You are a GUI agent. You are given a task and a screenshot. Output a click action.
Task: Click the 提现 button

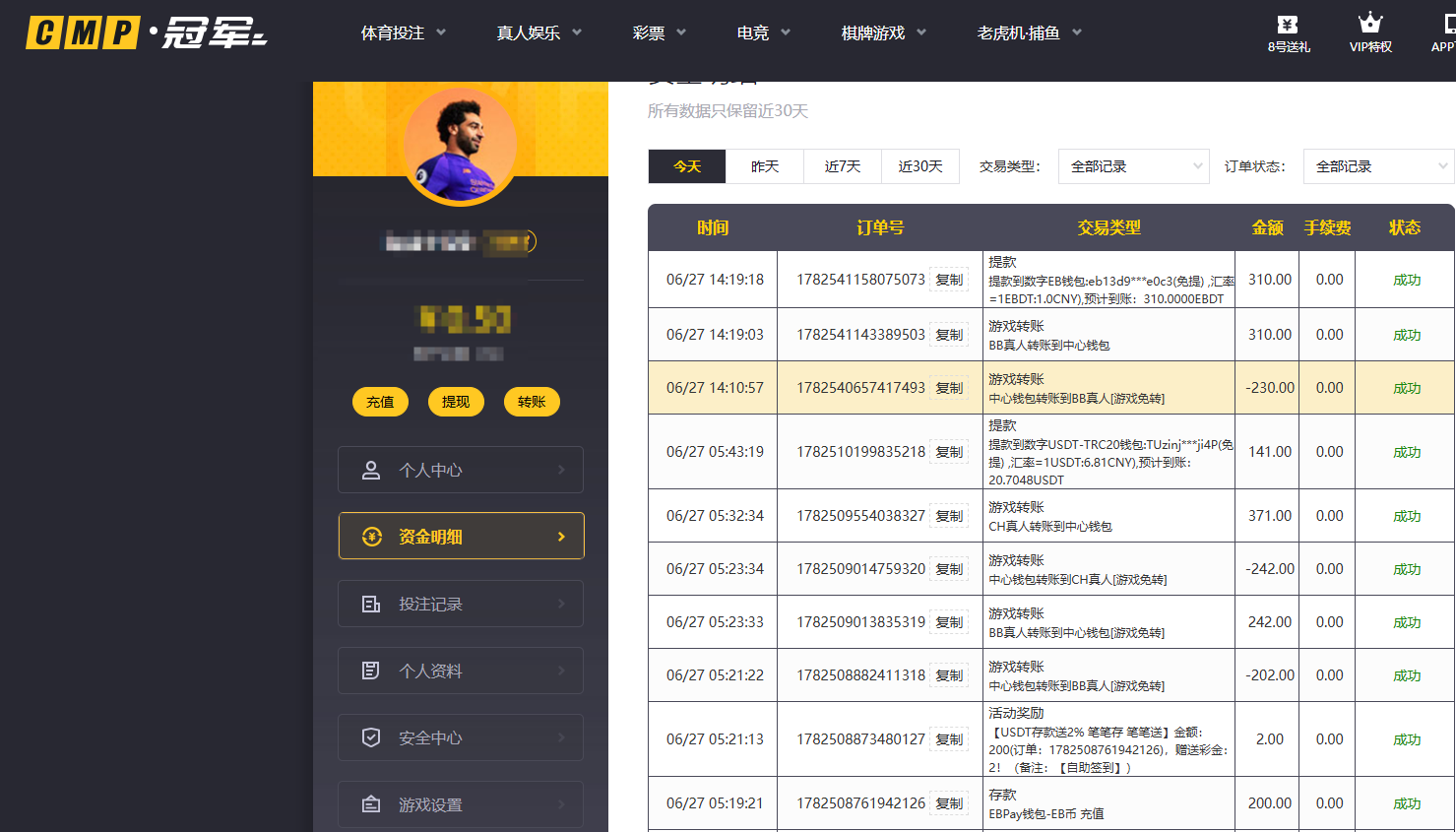(x=456, y=402)
